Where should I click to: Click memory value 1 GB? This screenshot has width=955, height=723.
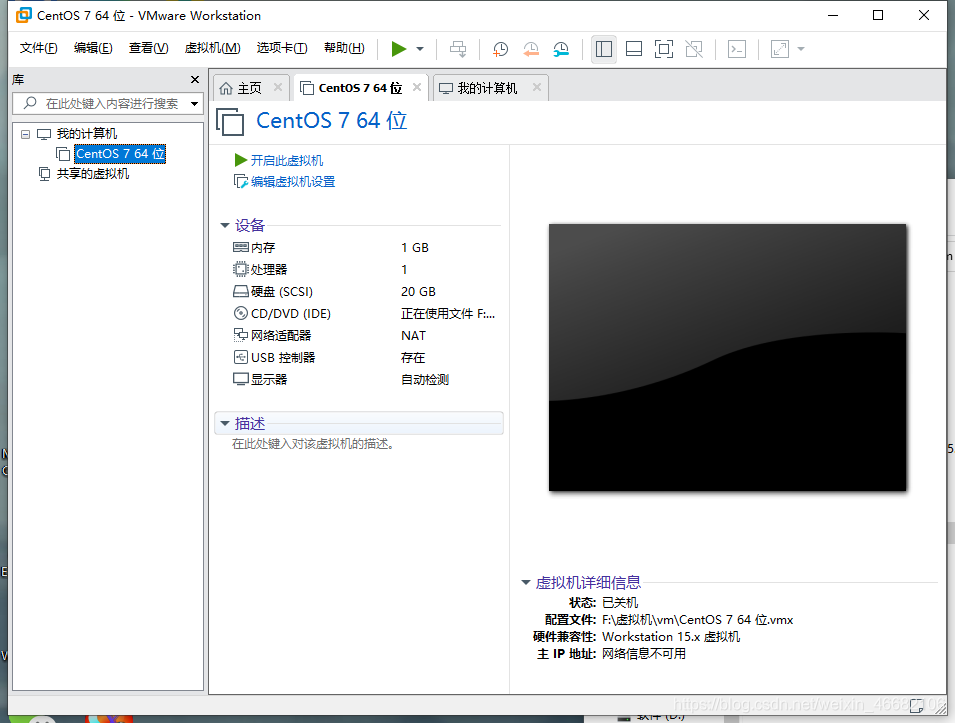[x=415, y=248]
